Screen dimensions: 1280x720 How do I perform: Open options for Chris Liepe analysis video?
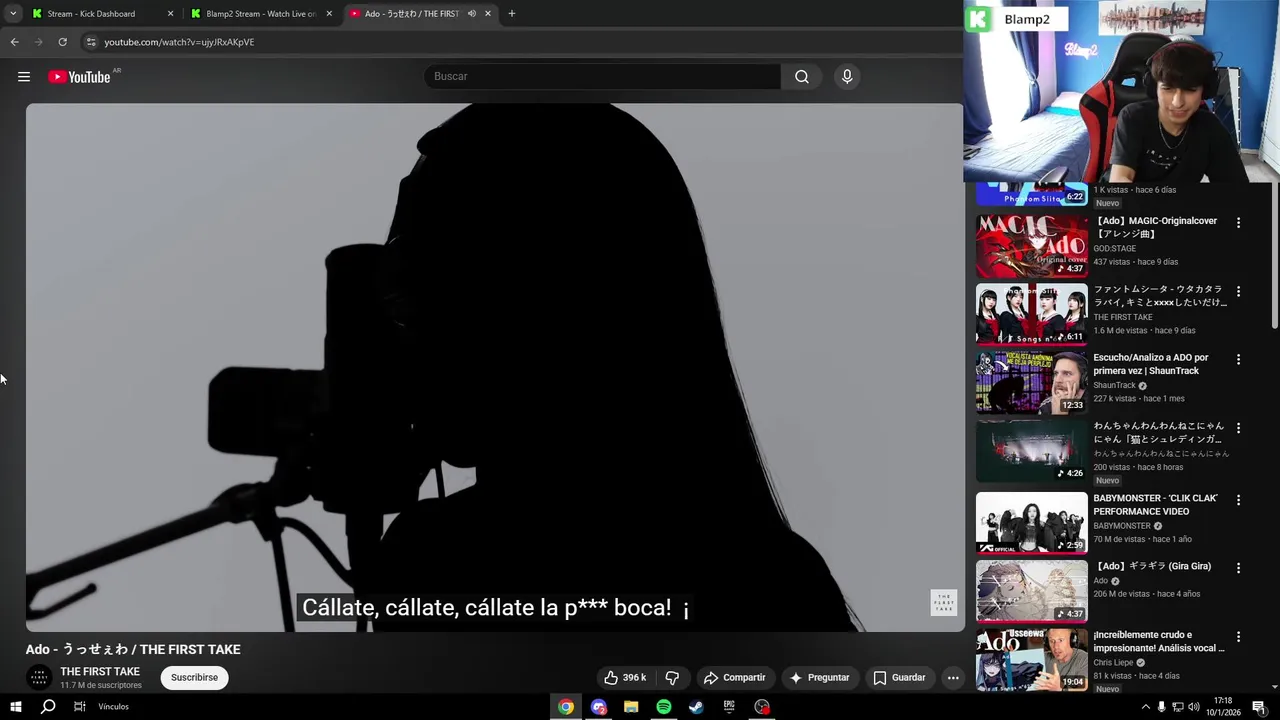[1238, 637]
